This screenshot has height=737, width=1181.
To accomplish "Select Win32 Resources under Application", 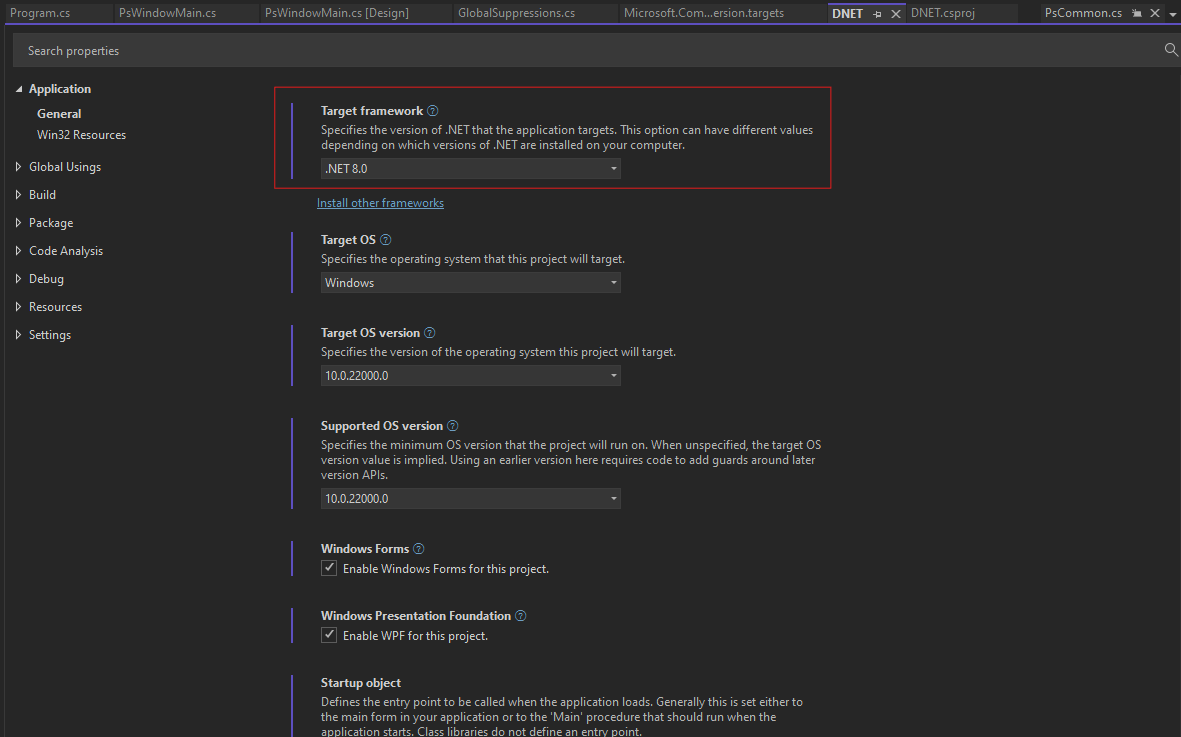I will tap(81, 134).
